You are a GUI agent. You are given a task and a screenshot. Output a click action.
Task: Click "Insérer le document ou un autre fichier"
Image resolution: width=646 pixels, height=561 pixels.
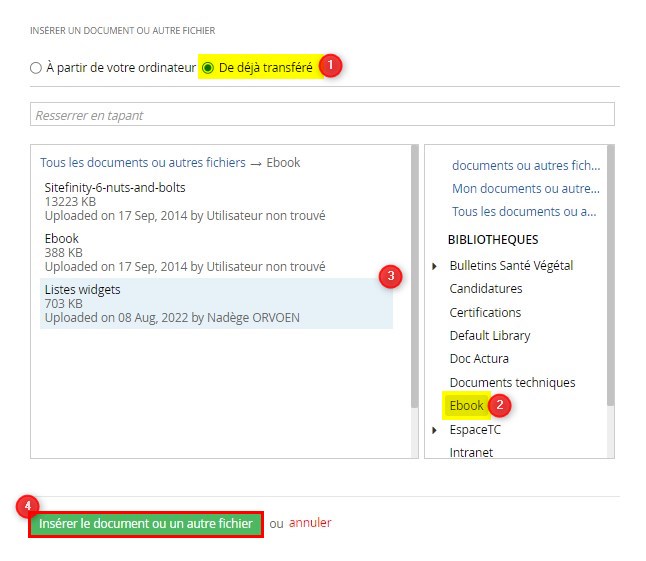coord(146,524)
